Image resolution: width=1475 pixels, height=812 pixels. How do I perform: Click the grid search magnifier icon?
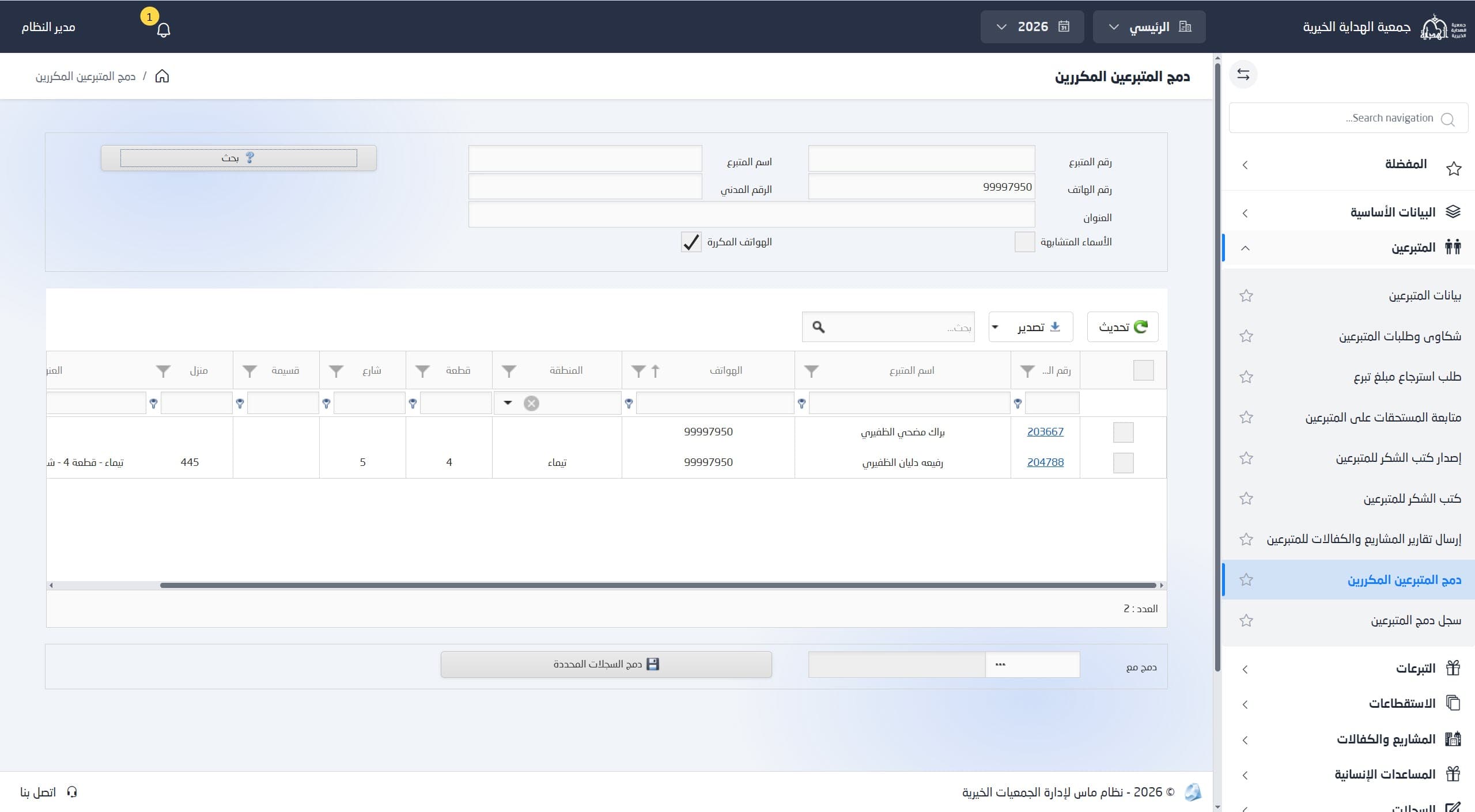(819, 327)
